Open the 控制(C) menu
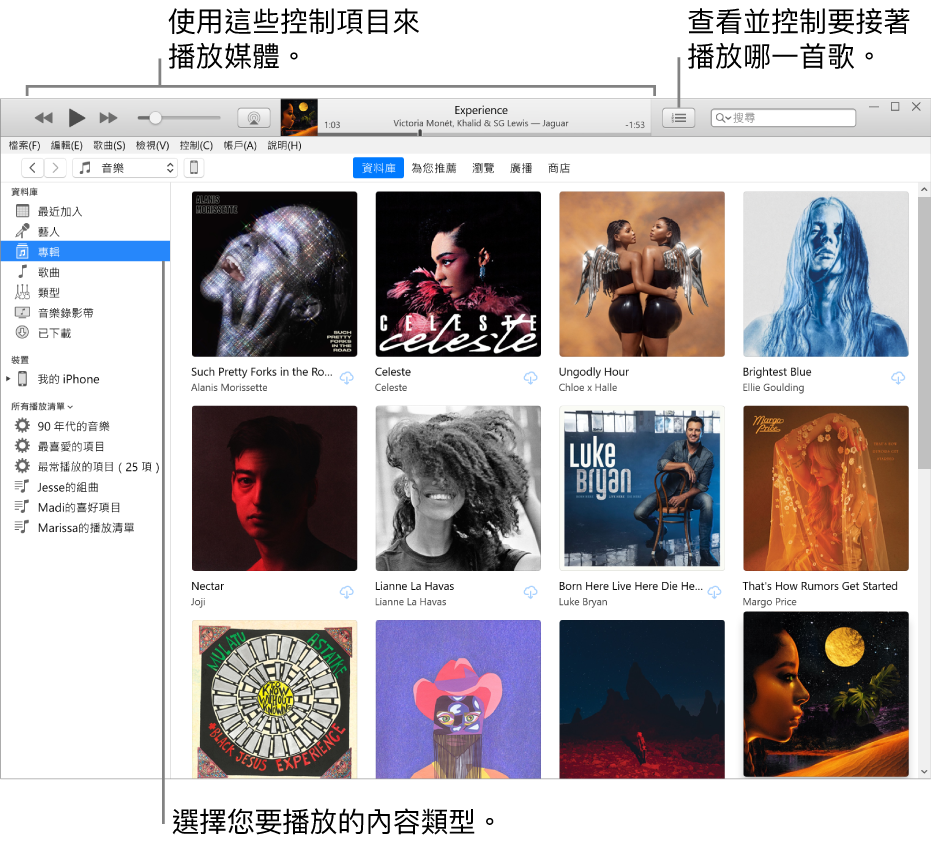This screenshot has height=841, width=931. [x=196, y=146]
